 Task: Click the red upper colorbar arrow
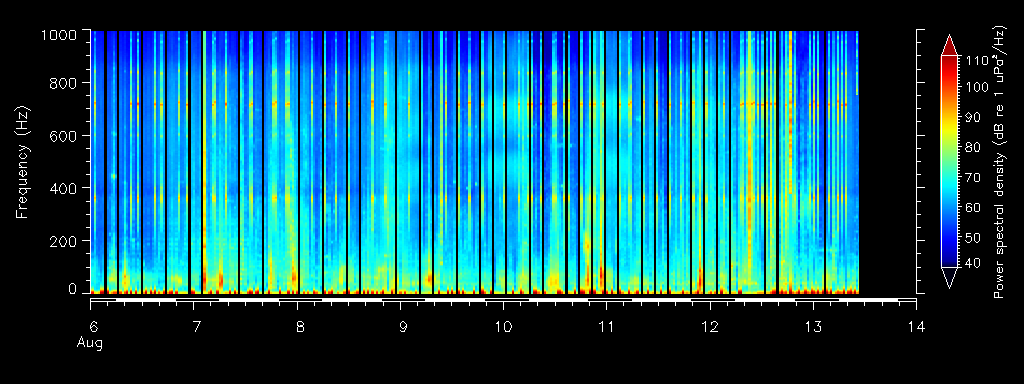pos(949,45)
